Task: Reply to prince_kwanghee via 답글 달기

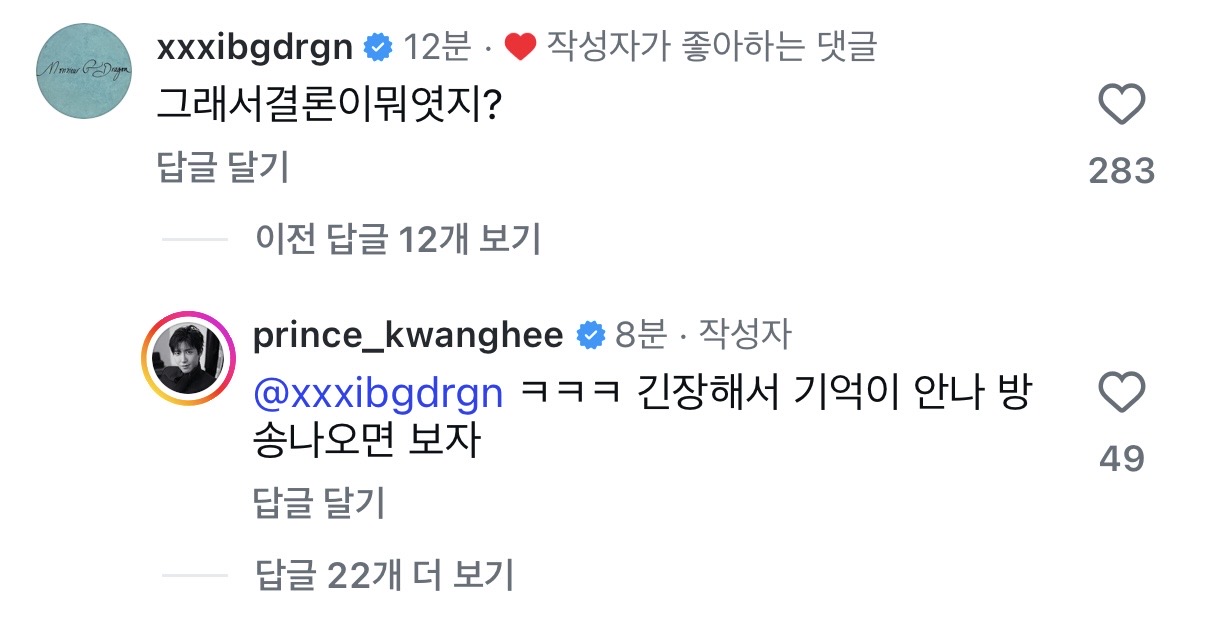Action: pos(319,503)
